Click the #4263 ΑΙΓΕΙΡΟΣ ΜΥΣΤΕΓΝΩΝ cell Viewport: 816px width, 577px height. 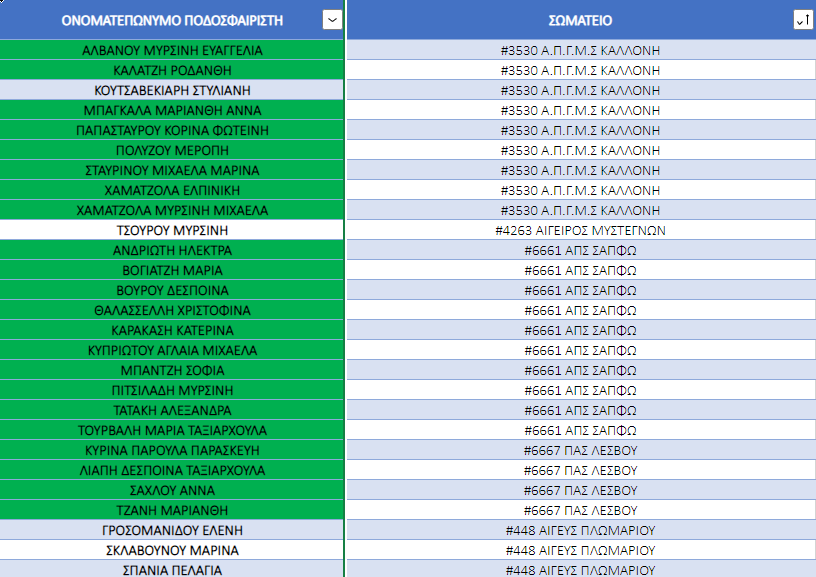(581, 230)
